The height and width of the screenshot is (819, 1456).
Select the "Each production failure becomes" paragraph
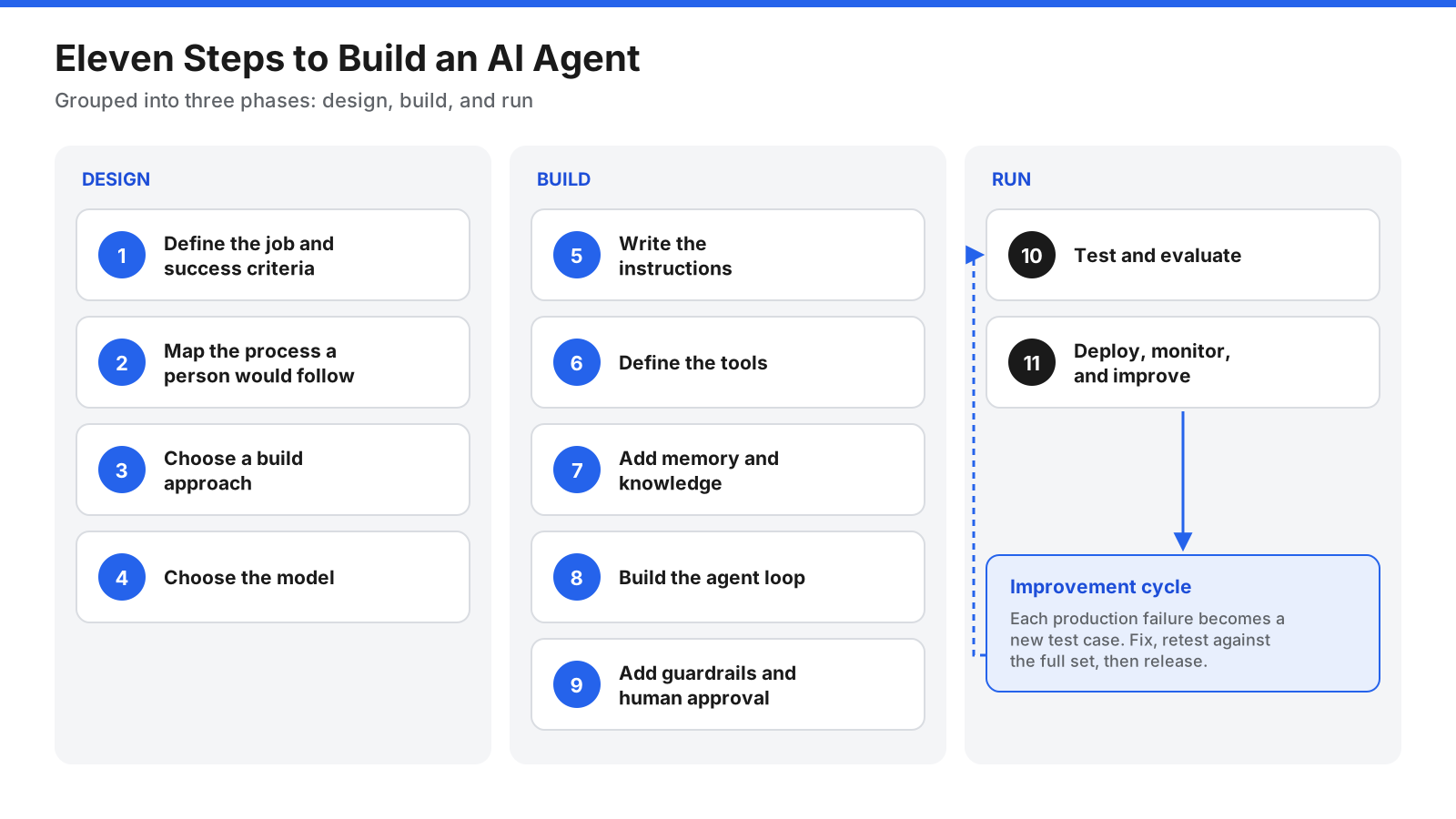pyautogui.click(x=1148, y=640)
